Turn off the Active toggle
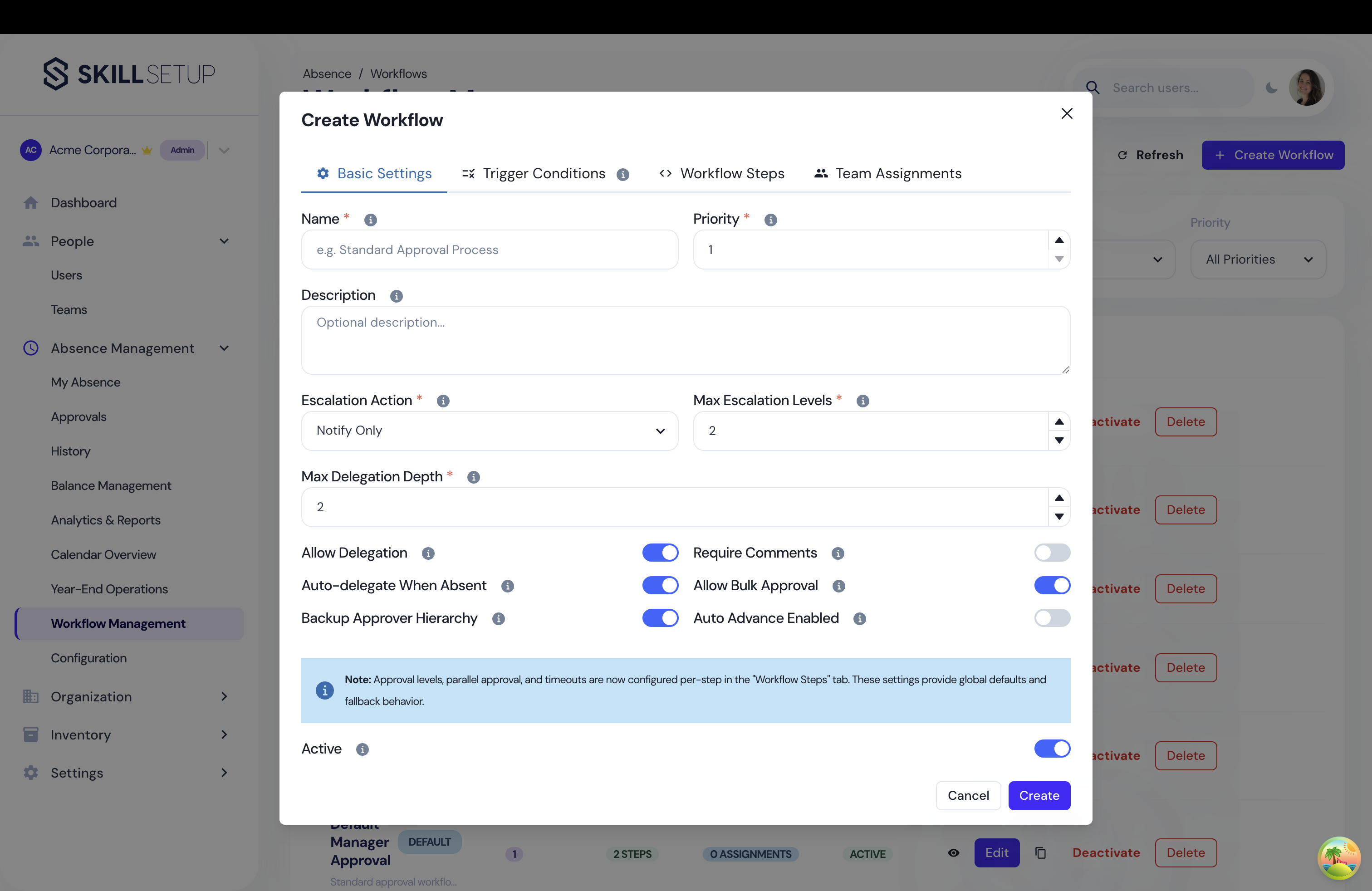The height and width of the screenshot is (891, 1372). 1052,749
